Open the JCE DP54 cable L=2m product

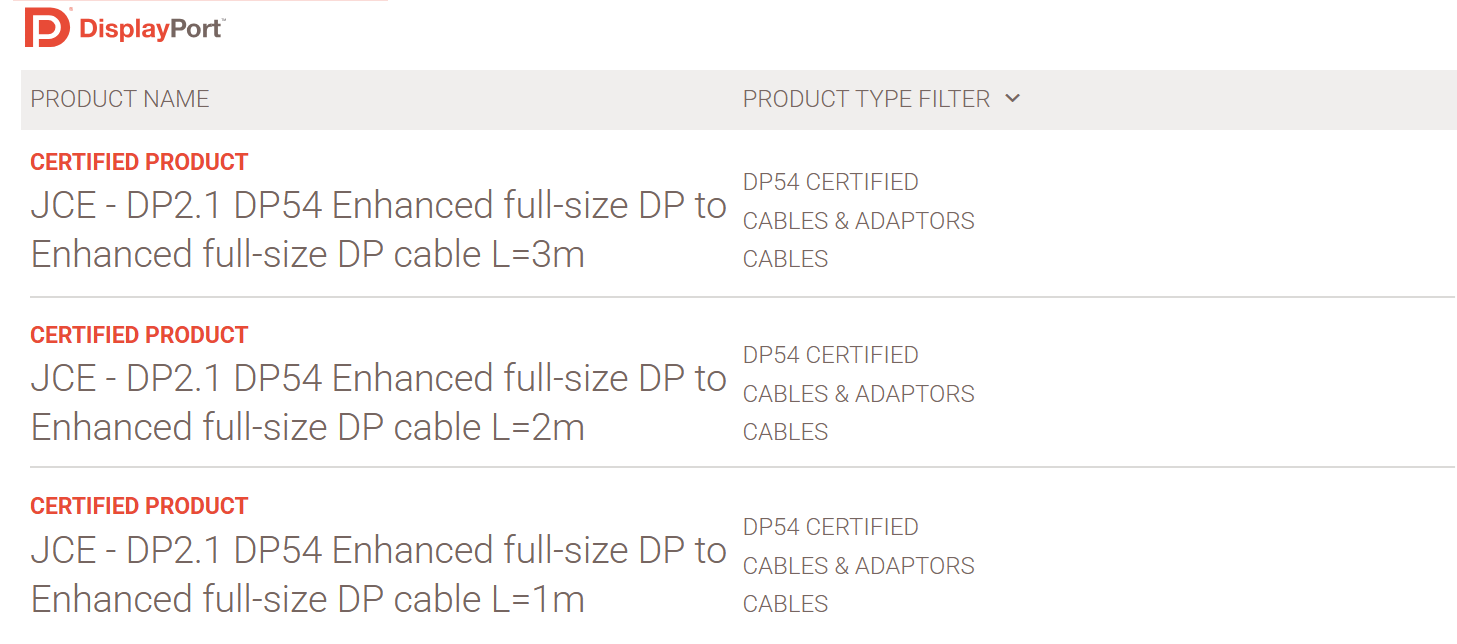[378, 403]
